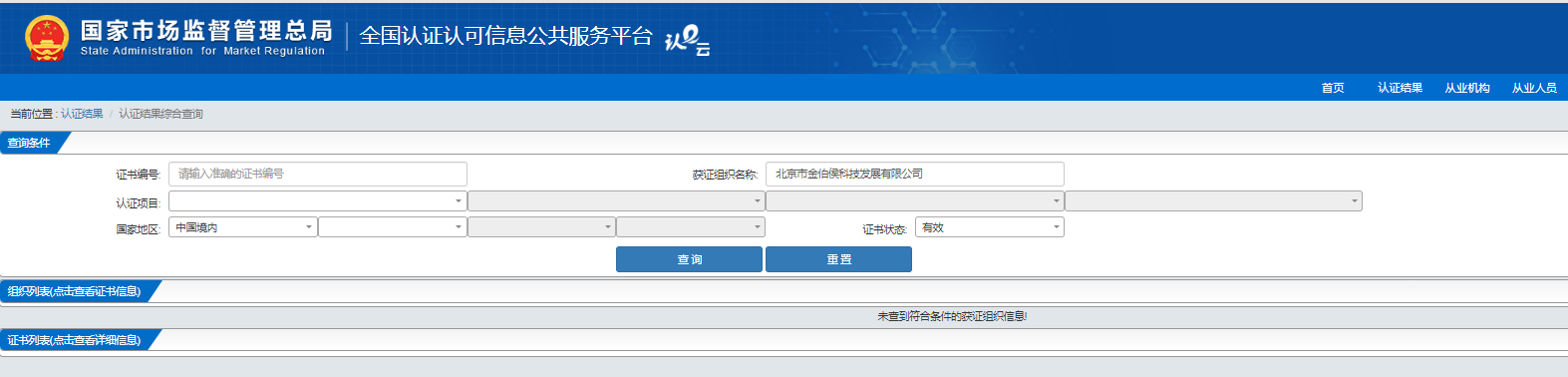Open the third 国家地区 dropdown
Viewport: 1568px width, 377px height.
coord(541,227)
